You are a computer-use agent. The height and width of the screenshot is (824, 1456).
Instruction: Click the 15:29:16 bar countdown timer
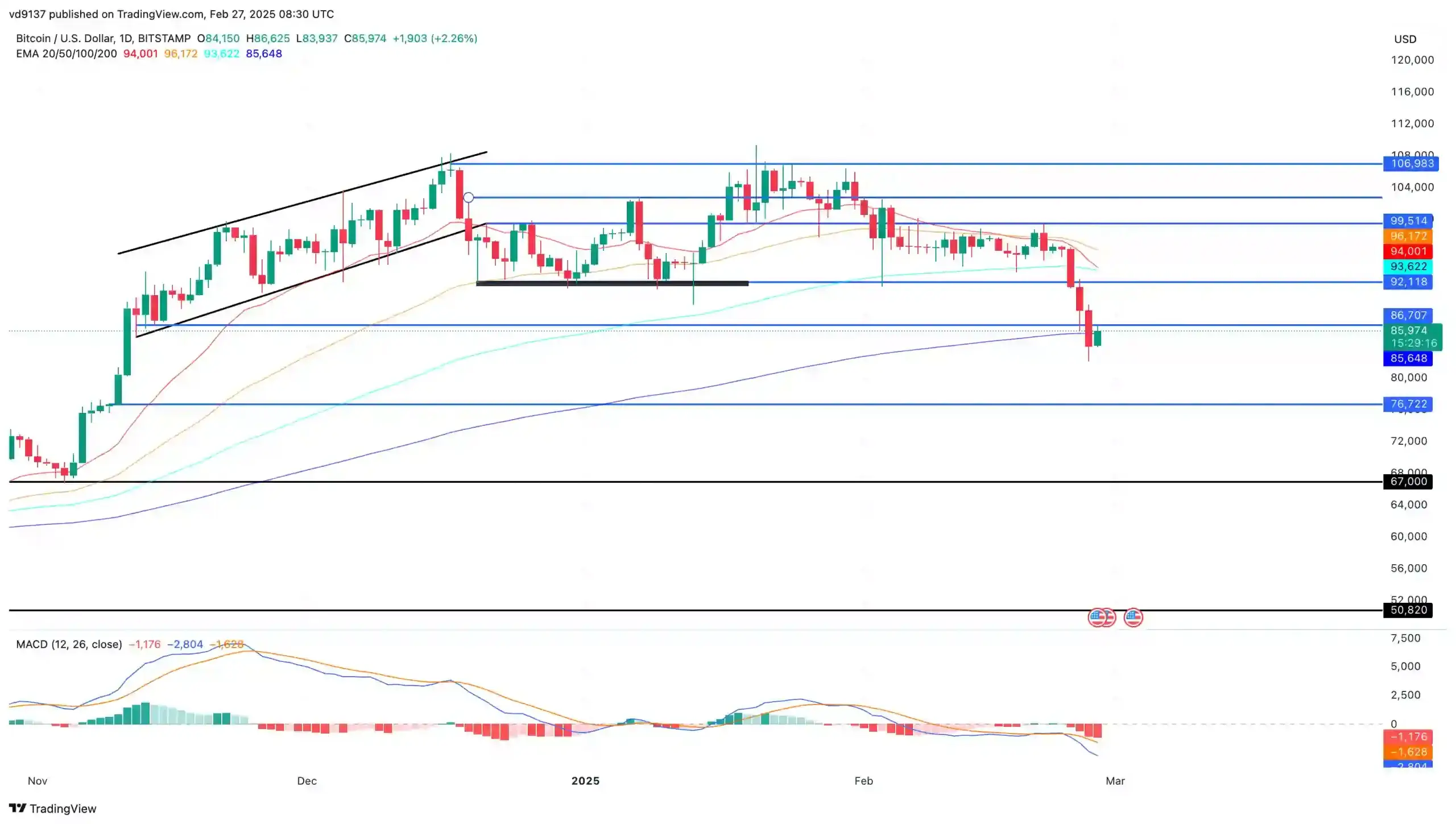coord(1414,343)
